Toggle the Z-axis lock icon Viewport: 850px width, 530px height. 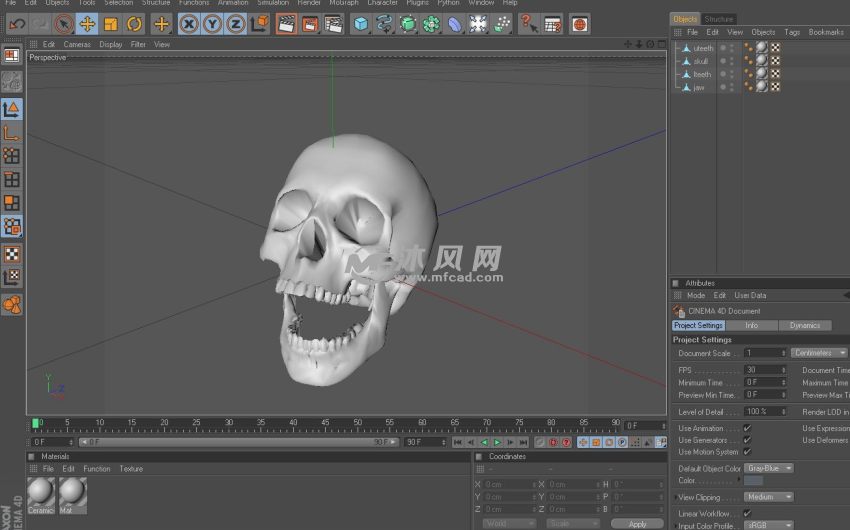click(x=236, y=24)
